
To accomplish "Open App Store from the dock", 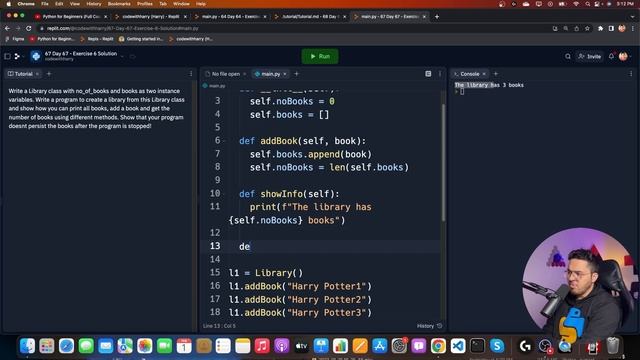I will (x=380, y=346).
